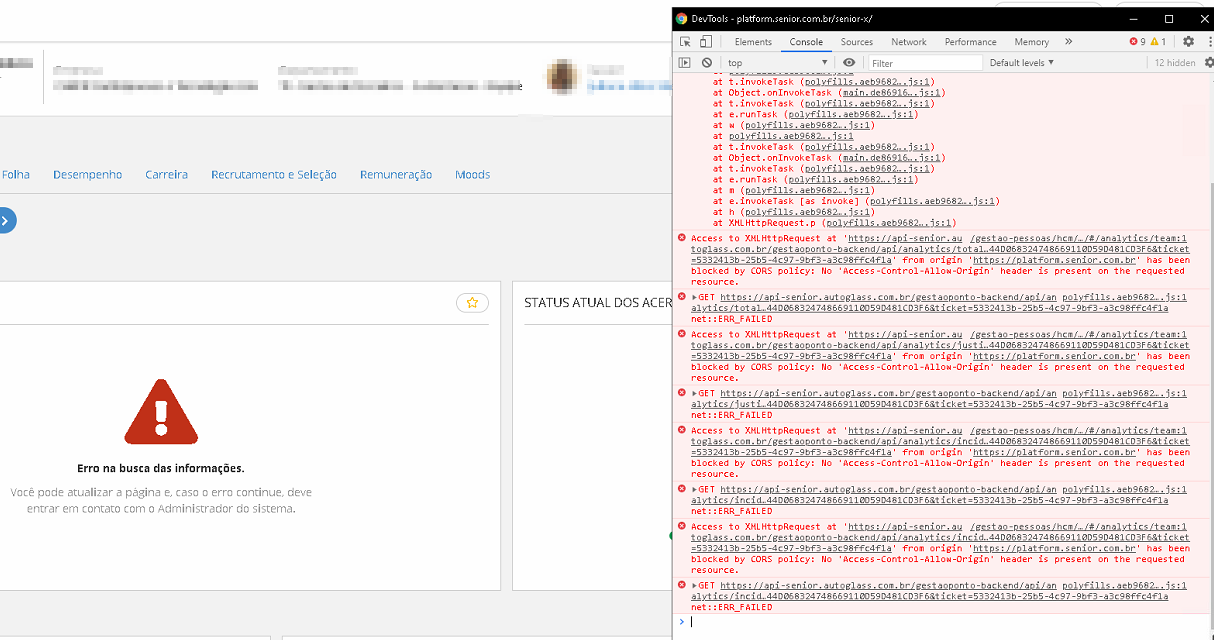The image size is (1214, 640).
Task: Create a live expression with eye icon
Action: (x=849, y=63)
